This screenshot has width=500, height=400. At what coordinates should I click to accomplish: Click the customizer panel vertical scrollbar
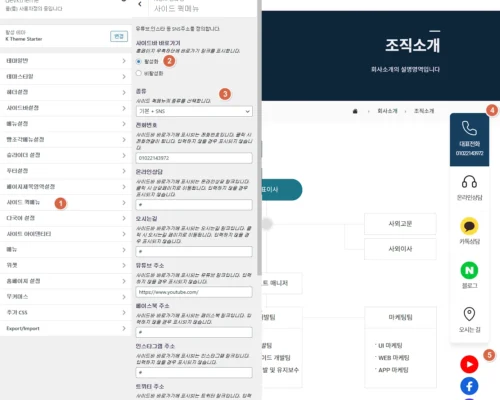259,140
